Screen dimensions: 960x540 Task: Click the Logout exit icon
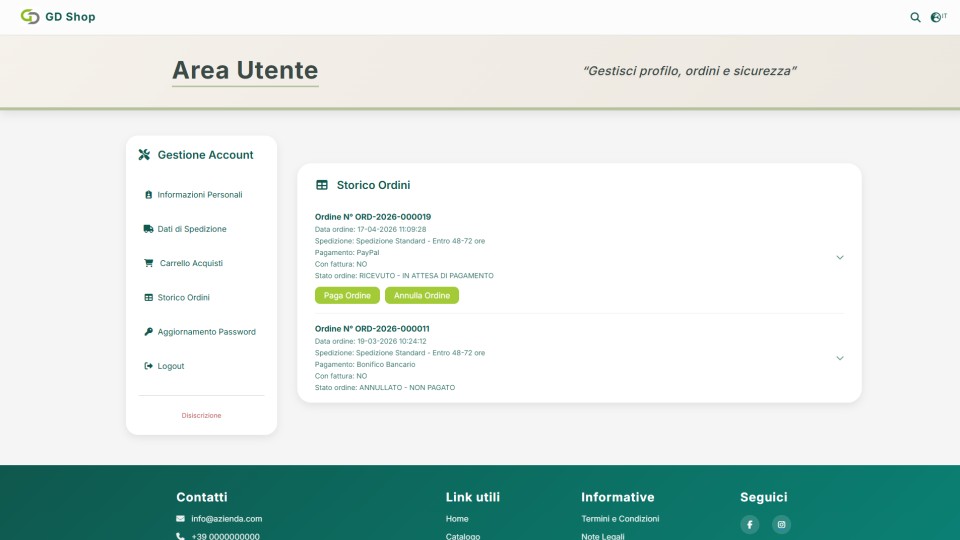[148, 366]
